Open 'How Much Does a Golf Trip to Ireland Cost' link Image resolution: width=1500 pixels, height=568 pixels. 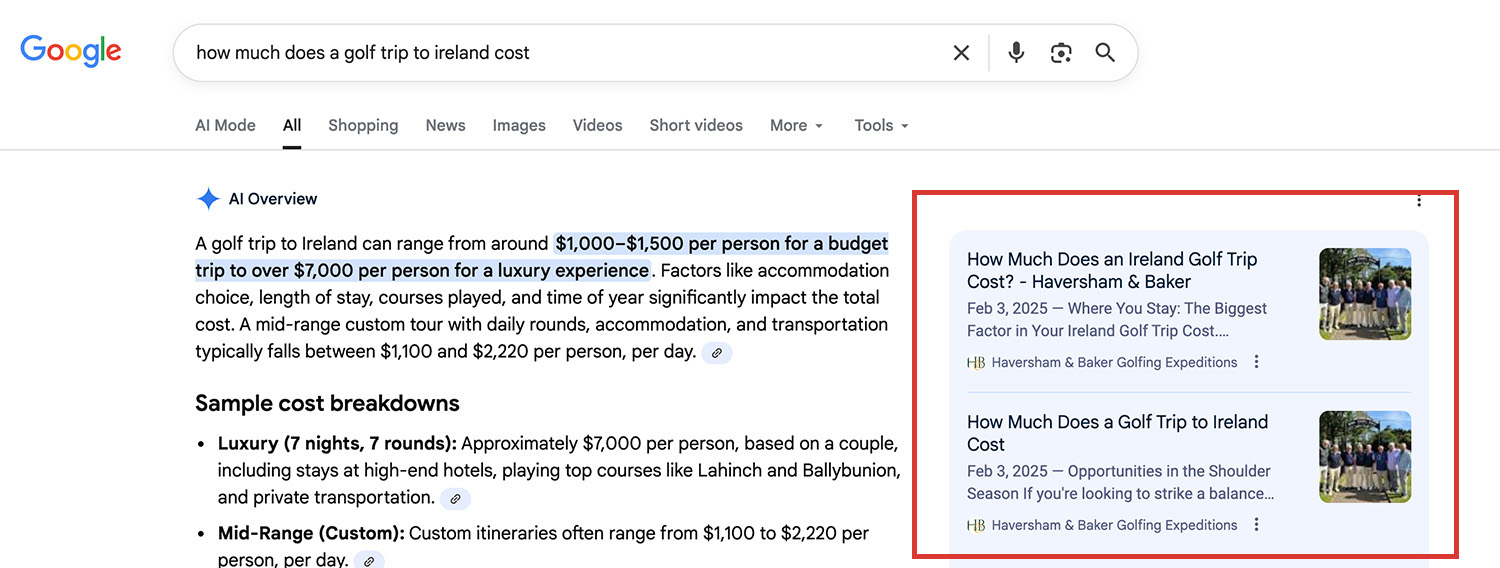tap(1117, 433)
